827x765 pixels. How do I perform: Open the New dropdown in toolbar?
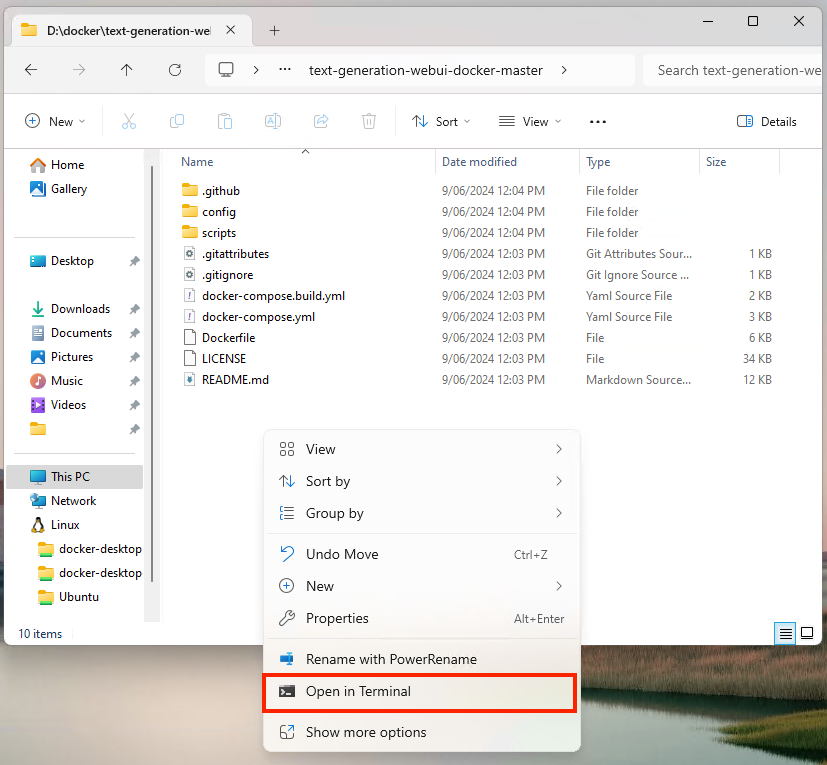click(55, 121)
